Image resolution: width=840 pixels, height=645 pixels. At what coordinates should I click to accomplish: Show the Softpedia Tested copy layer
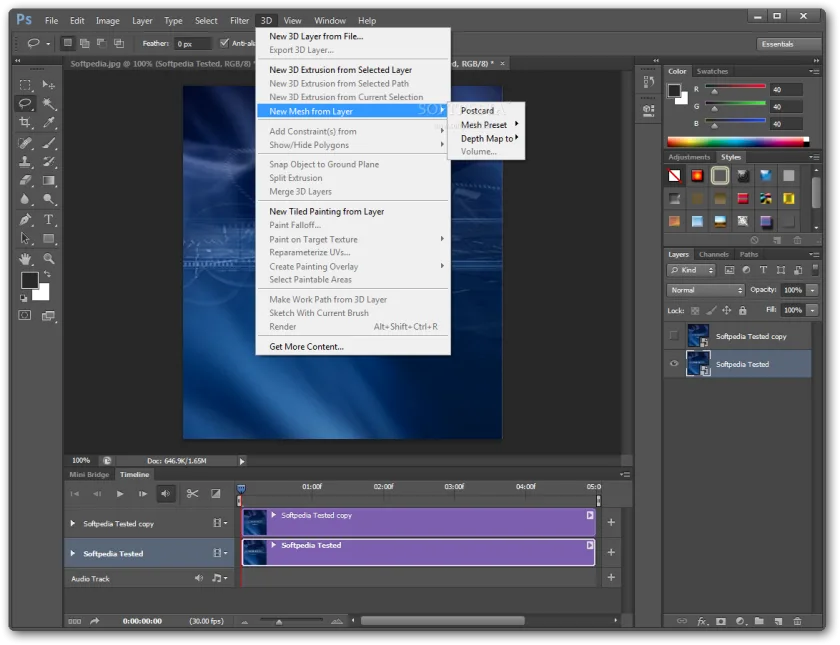(674, 336)
